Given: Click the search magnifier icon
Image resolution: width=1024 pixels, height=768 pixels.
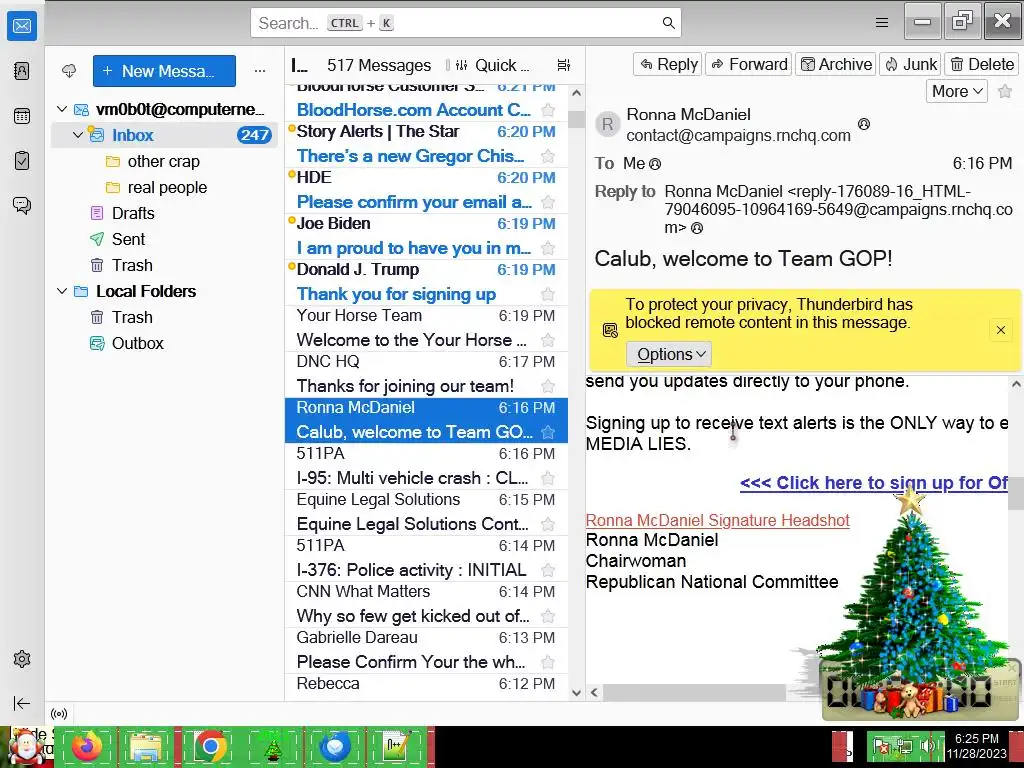Looking at the screenshot, I should tap(668, 23).
